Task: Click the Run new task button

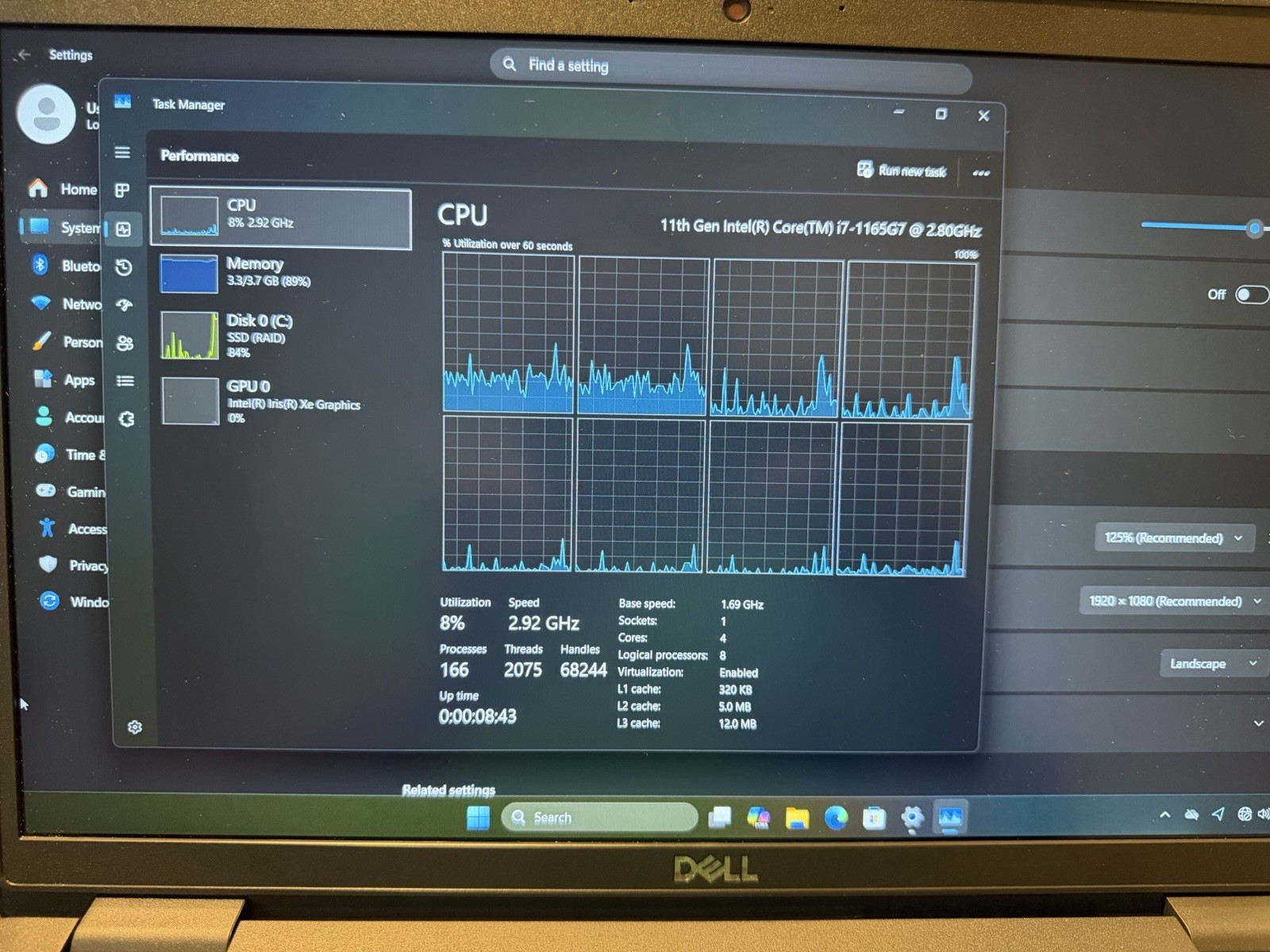Action: [902, 171]
